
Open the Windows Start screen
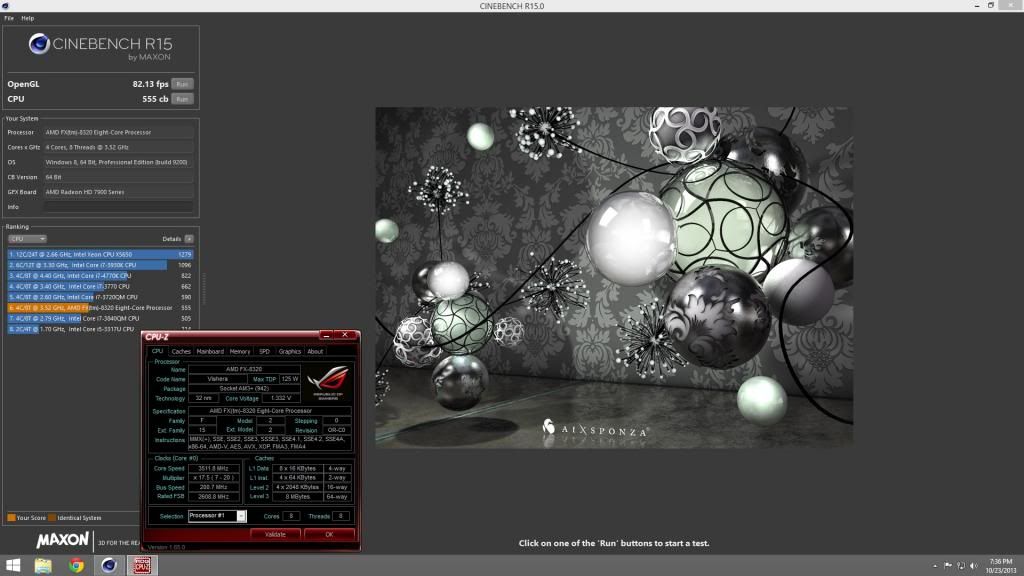pyautogui.click(x=13, y=565)
